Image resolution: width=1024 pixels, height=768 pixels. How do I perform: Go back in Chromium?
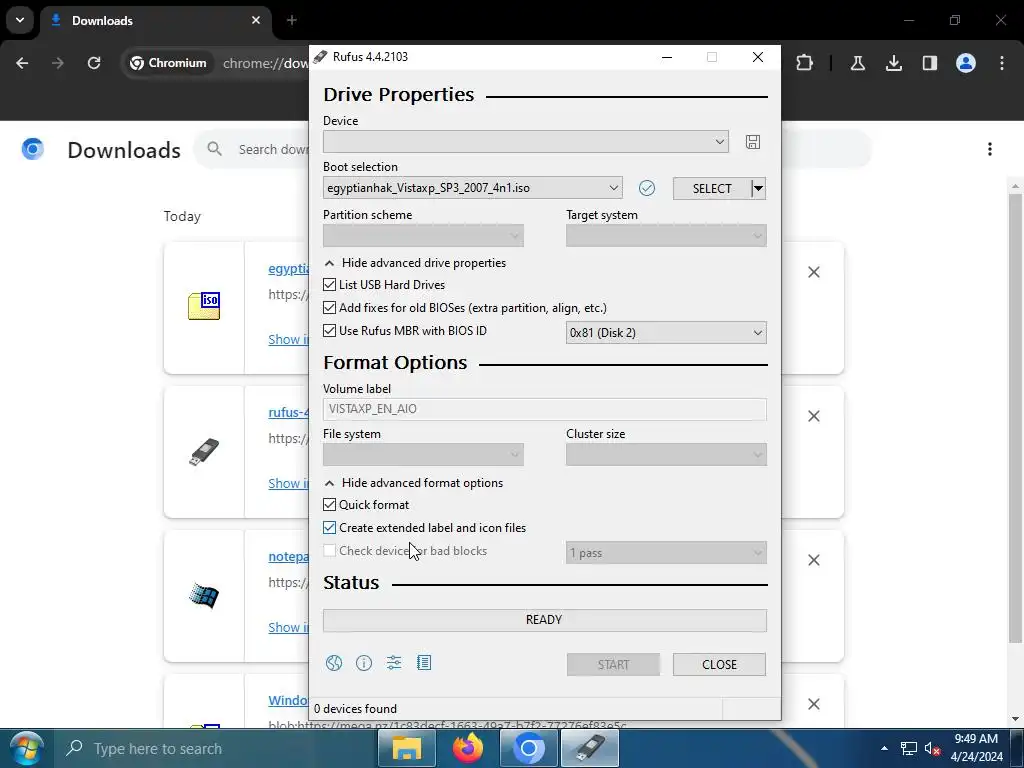point(22,63)
